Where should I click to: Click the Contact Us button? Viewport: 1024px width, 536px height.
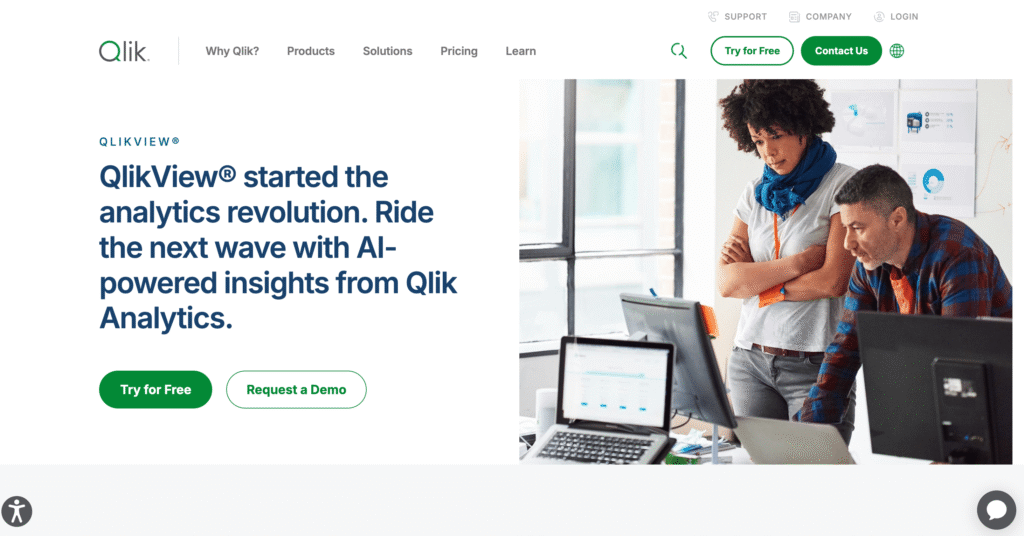[x=841, y=51]
